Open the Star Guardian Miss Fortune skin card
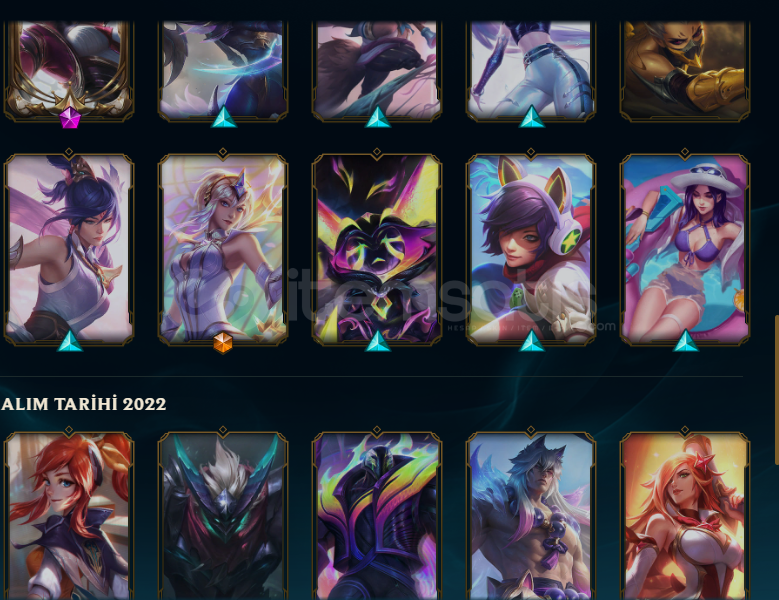Screen dimensions: 779x600 pyautogui.click(x=685, y=516)
